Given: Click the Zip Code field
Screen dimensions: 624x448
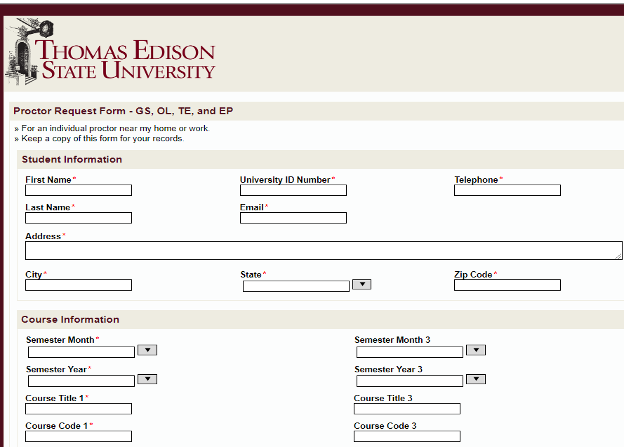Looking at the screenshot, I should pyautogui.click(x=507, y=285).
